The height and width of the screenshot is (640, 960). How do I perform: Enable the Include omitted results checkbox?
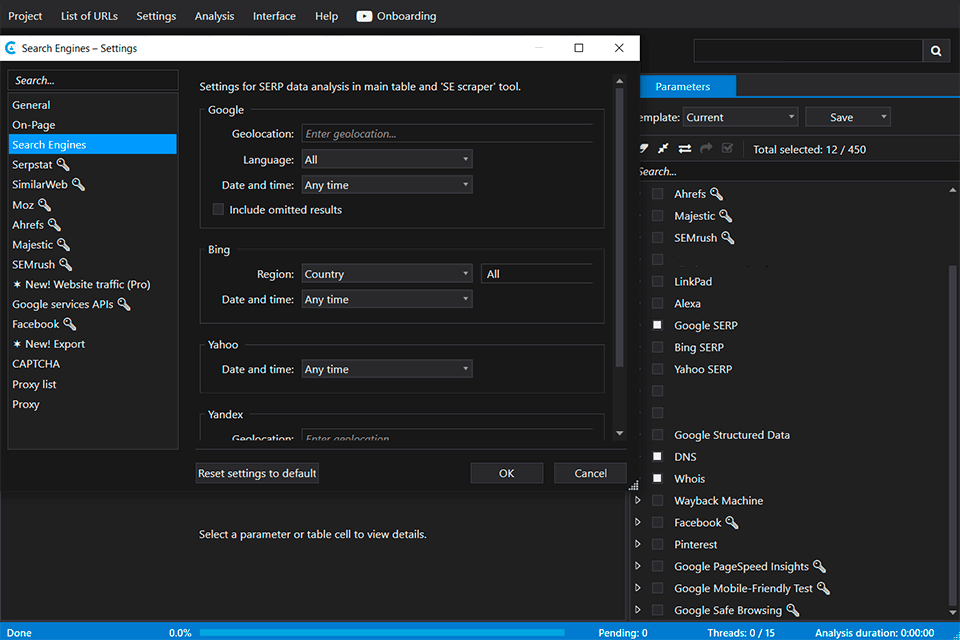pos(218,209)
